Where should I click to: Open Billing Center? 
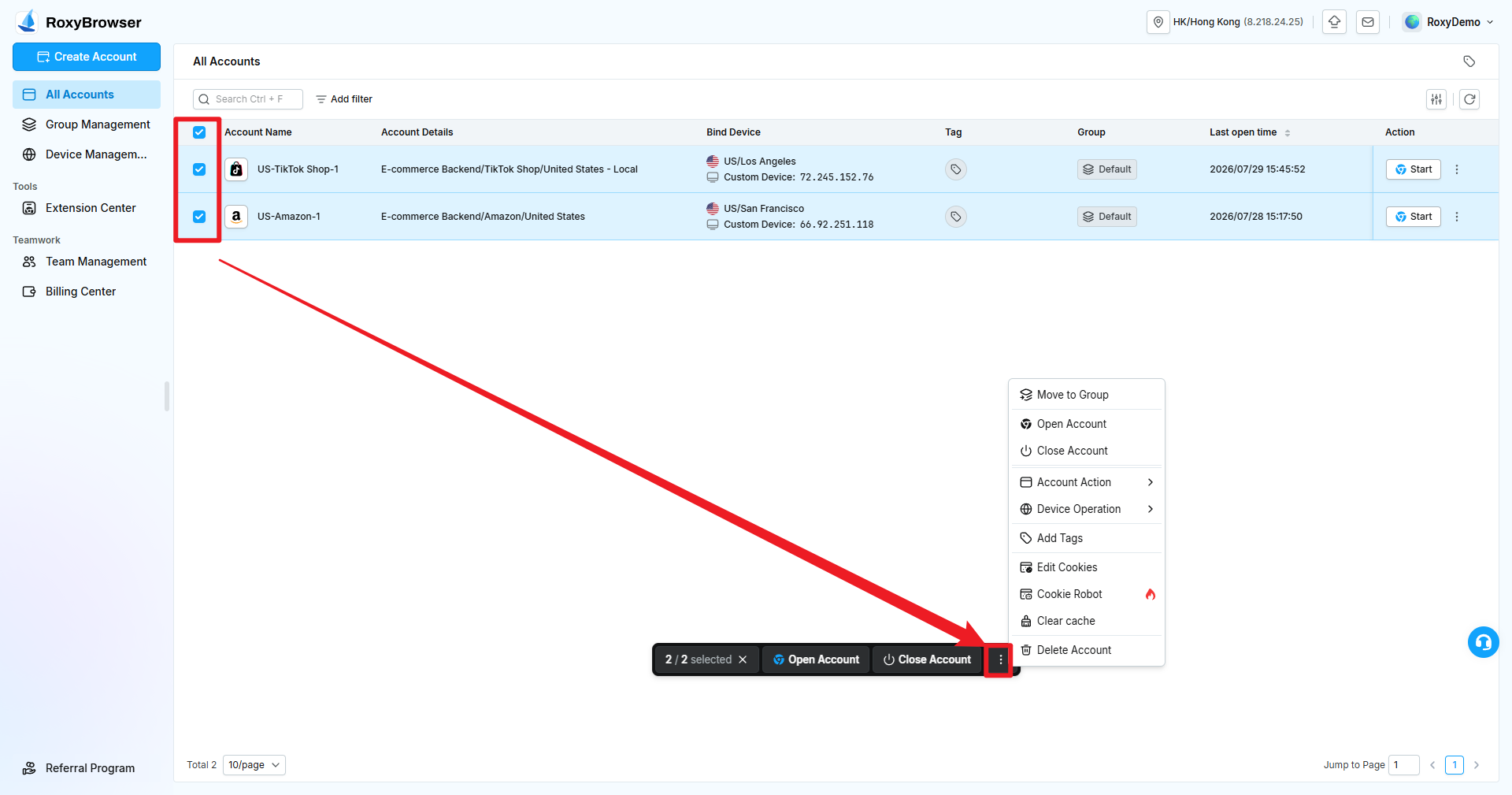pyautogui.click(x=87, y=292)
